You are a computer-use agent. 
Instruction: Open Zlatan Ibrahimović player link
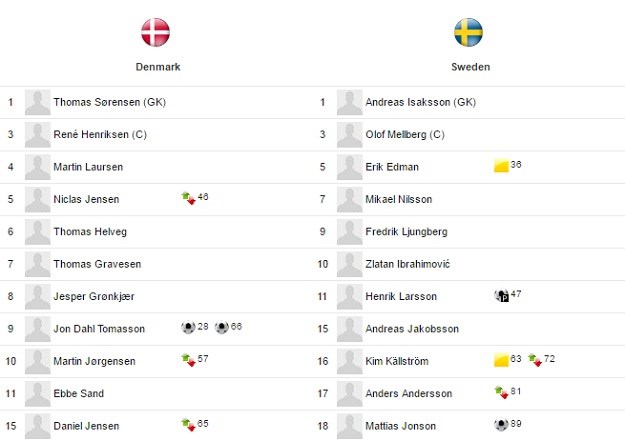[407, 264]
